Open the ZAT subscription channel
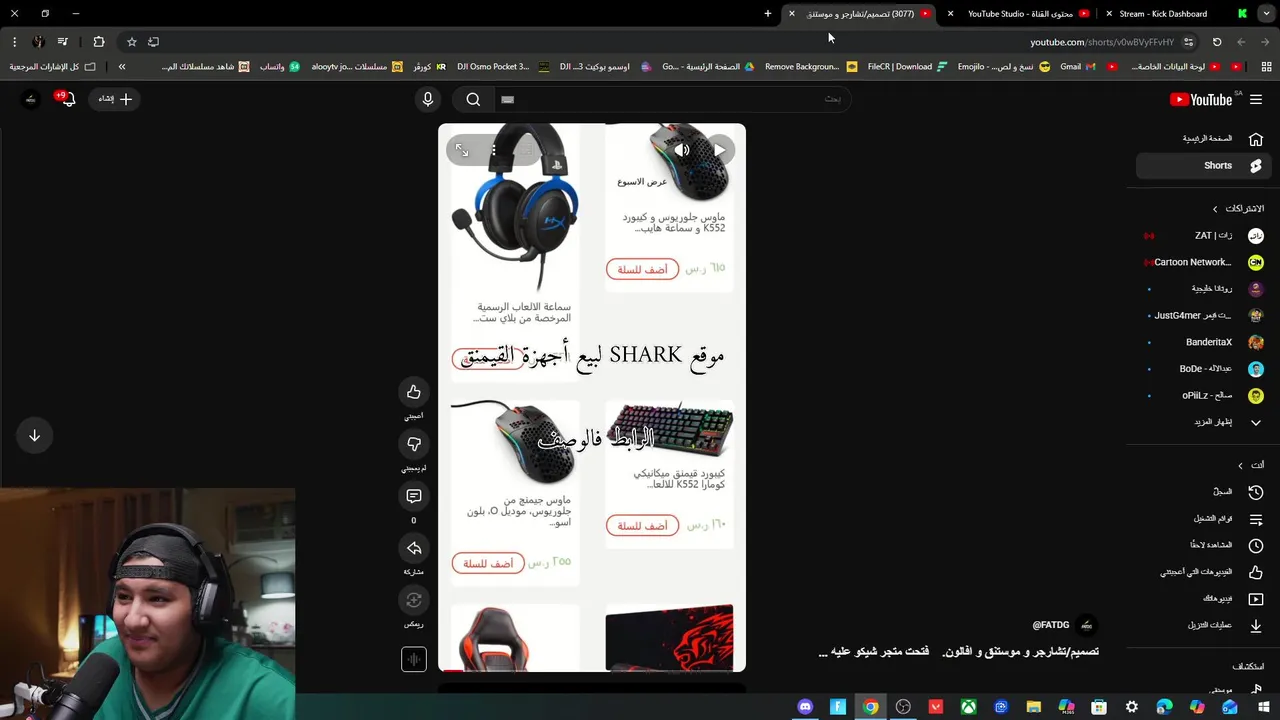The width and height of the screenshot is (1280, 720). pyautogui.click(x=1204, y=236)
